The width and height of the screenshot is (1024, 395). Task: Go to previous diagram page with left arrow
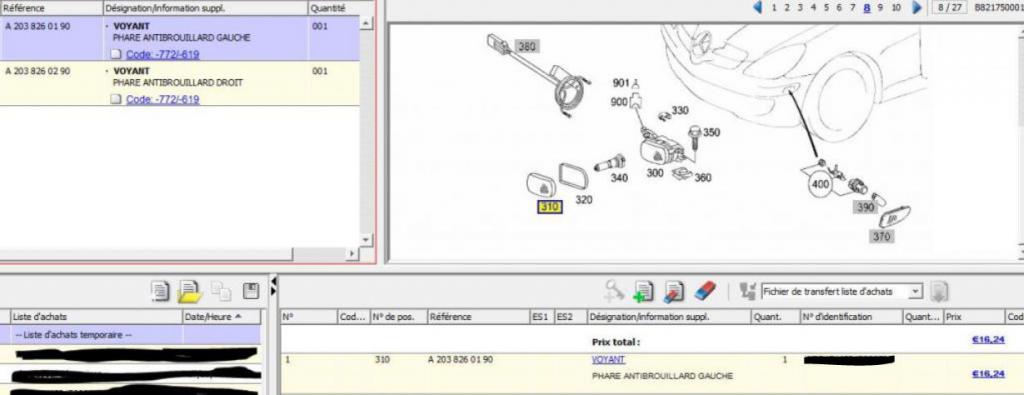(x=758, y=8)
